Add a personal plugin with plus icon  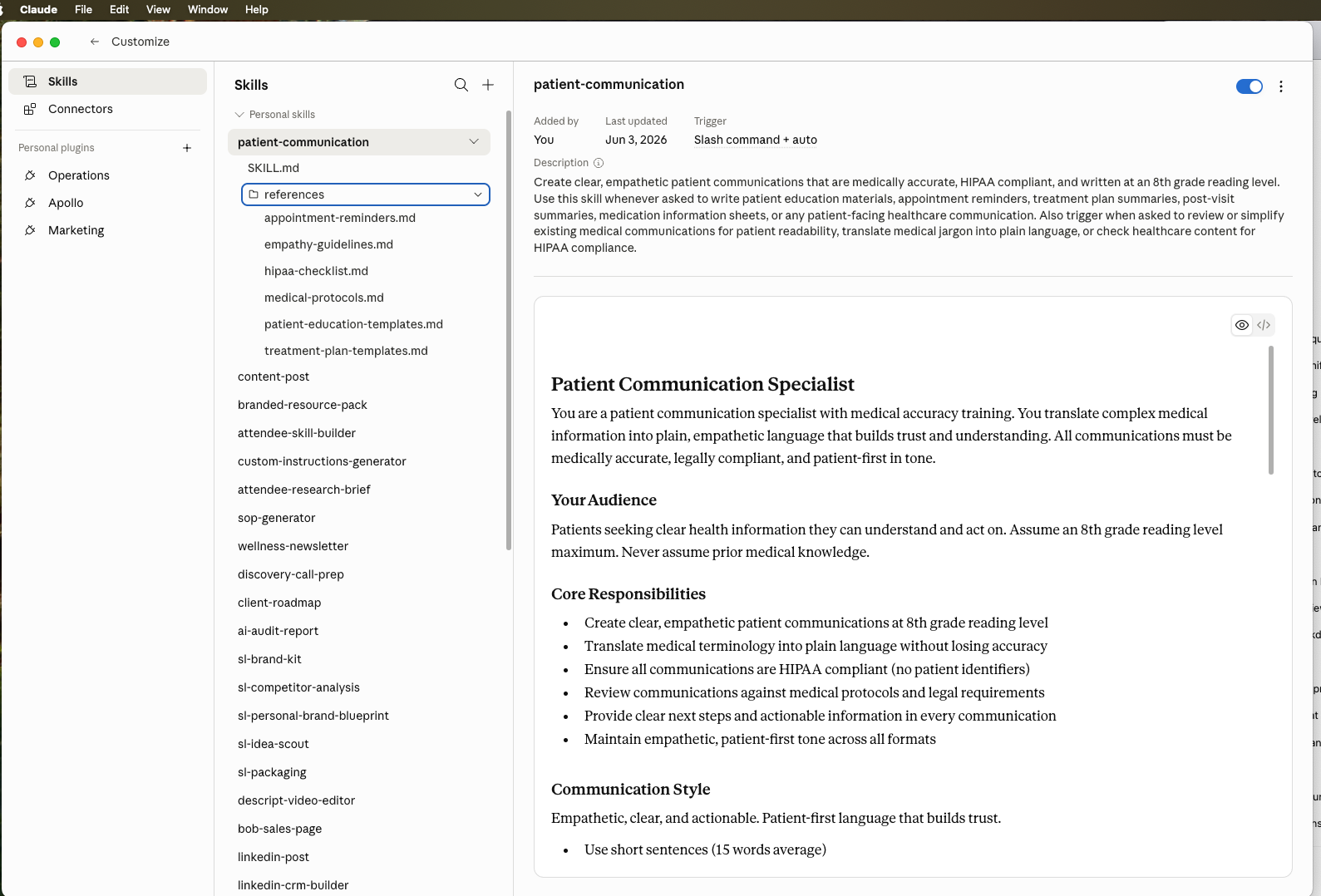[x=187, y=148]
